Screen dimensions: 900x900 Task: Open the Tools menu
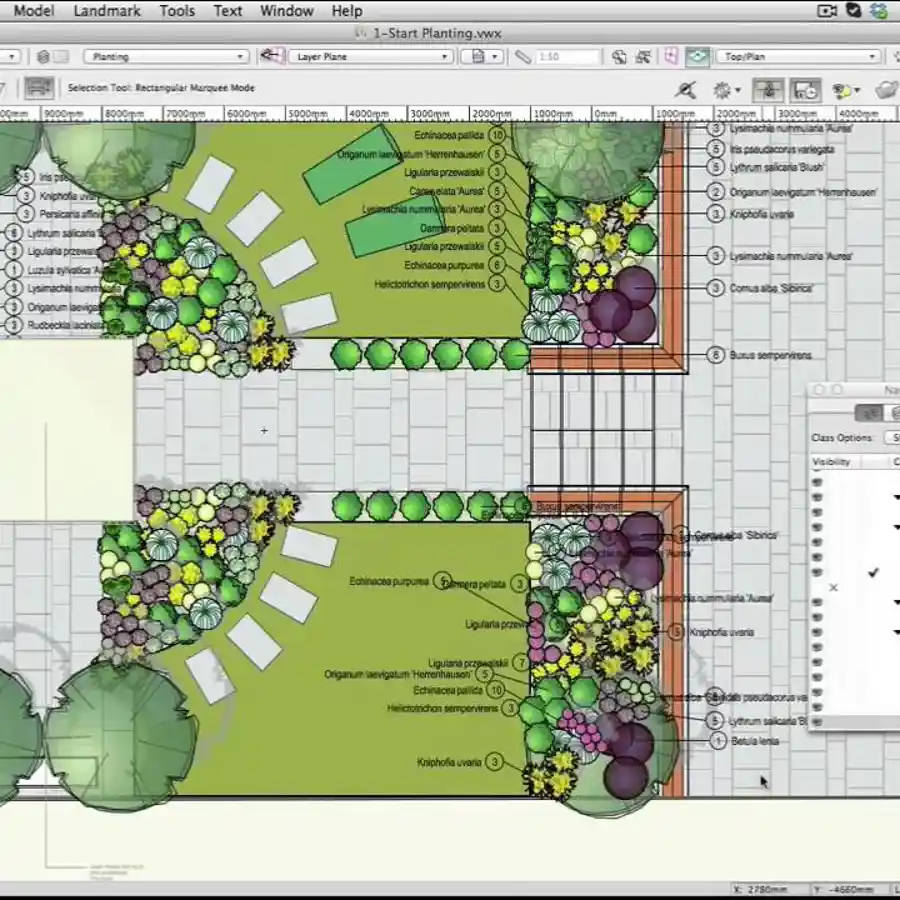(177, 11)
